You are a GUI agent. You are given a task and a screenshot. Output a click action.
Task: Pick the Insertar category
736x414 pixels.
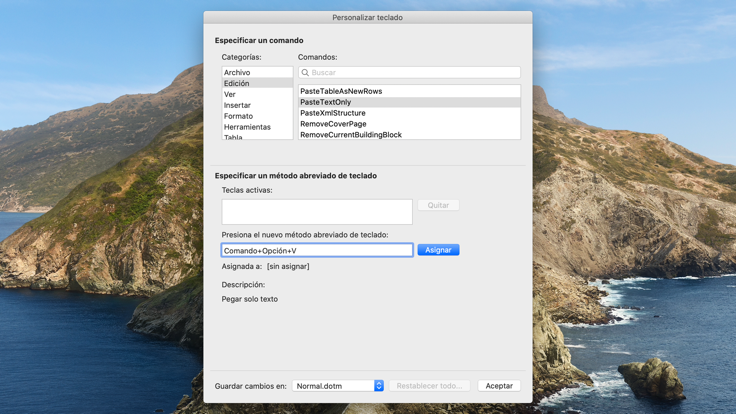[257, 105]
